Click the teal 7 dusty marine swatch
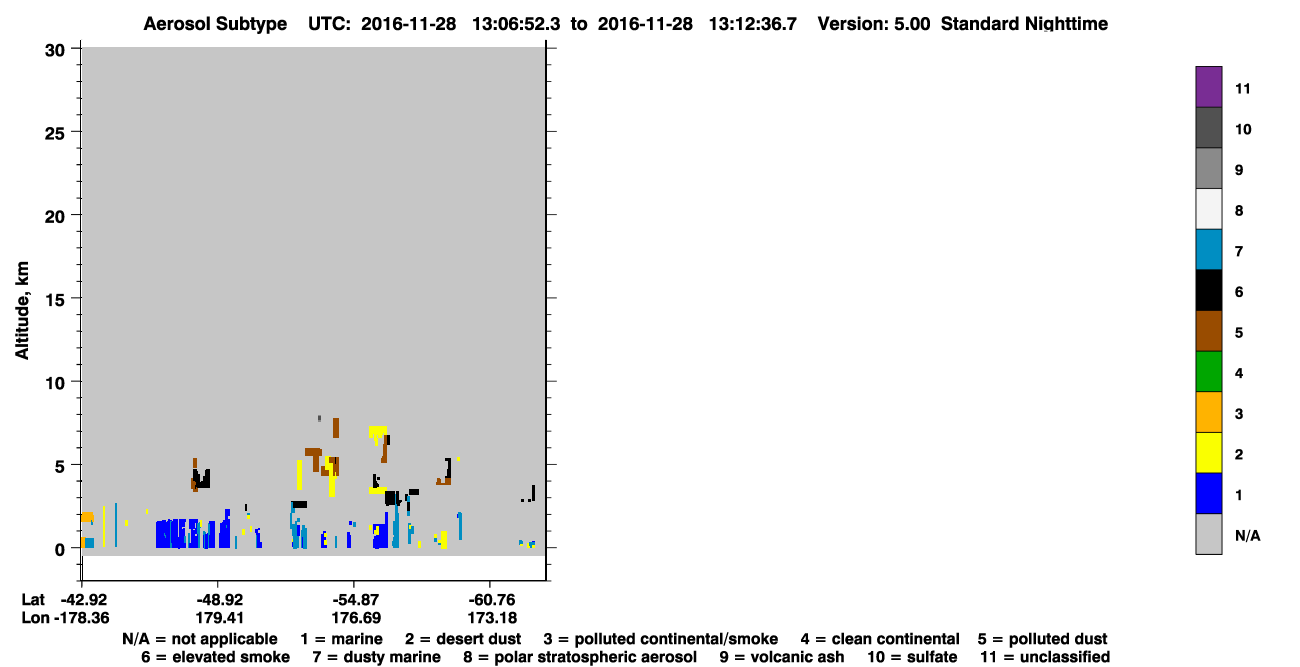The height and width of the screenshot is (667, 1300). [x=1208, y=250]
